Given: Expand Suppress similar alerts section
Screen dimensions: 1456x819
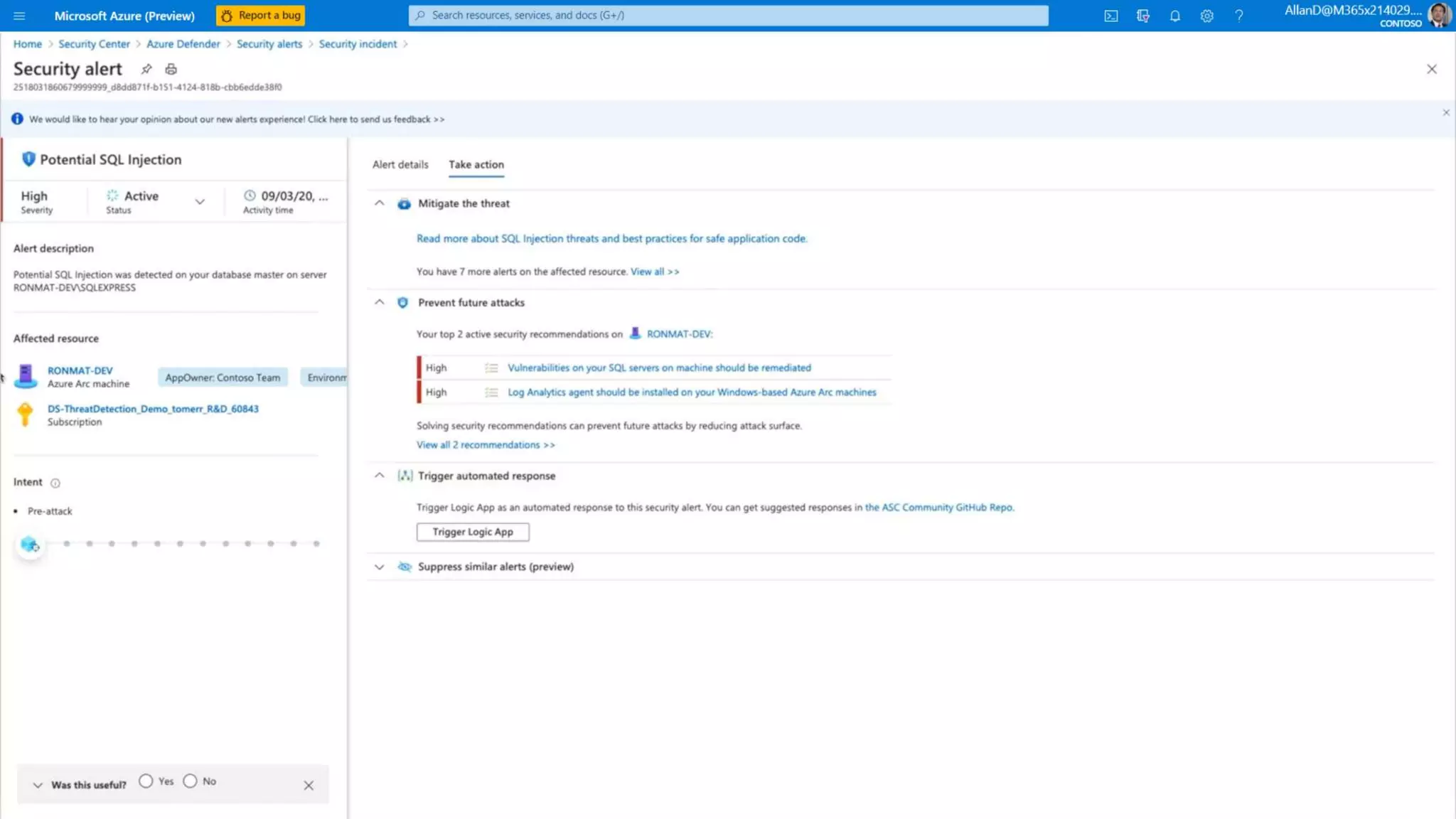Looking at the screenshot, I should point(380,567).
